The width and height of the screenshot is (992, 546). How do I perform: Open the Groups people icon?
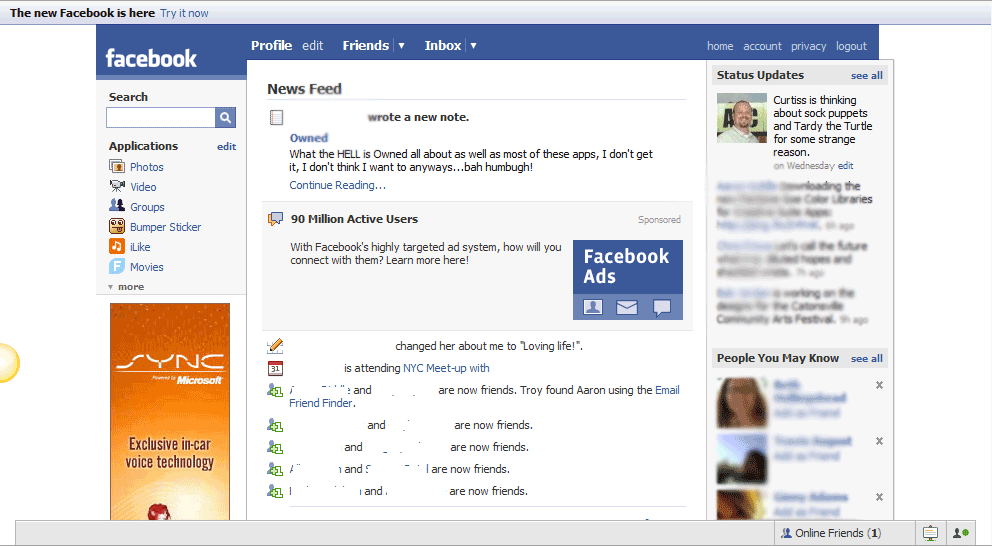[117, 206]
